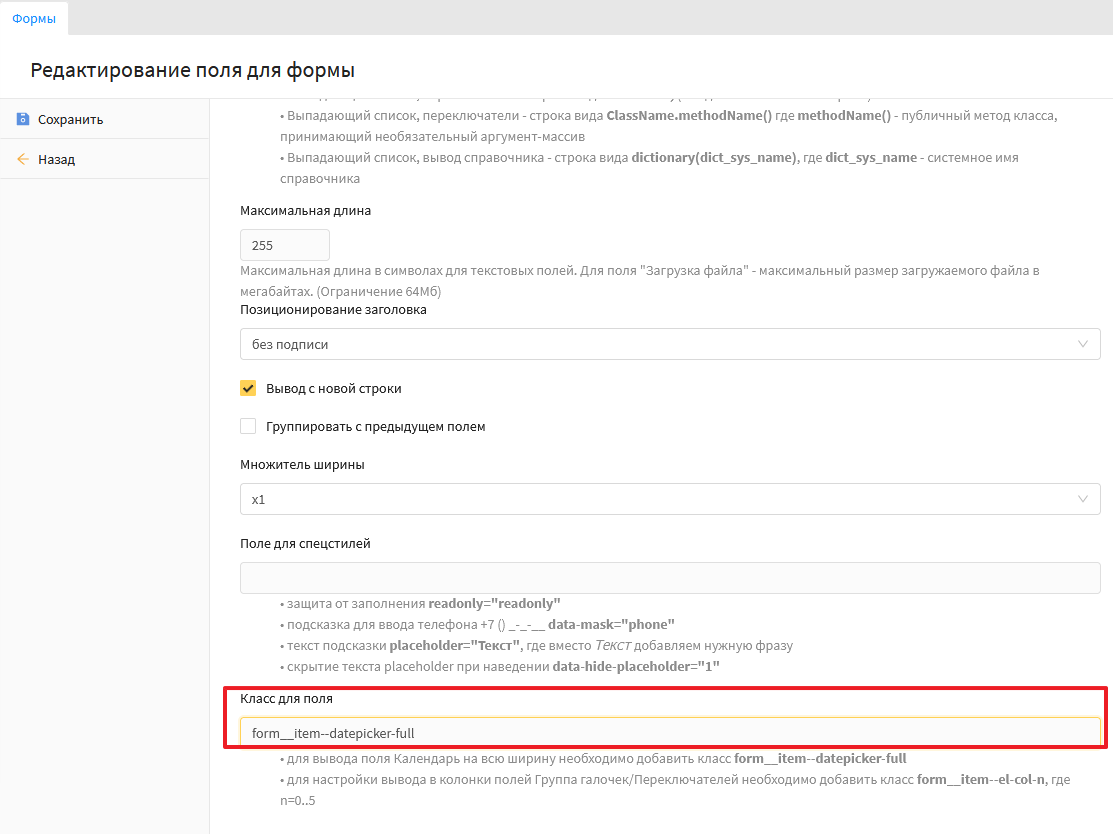This screenshot has width=1113, height=834.
Task: Click the 'Поле для спецстилей' field label
Action: pos(306,543)
